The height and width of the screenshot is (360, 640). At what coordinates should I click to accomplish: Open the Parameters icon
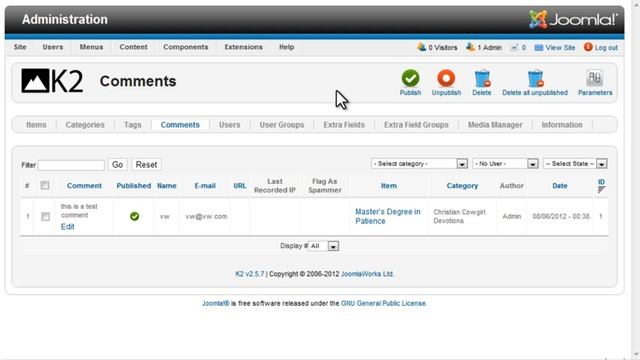(x=595, y=78)
